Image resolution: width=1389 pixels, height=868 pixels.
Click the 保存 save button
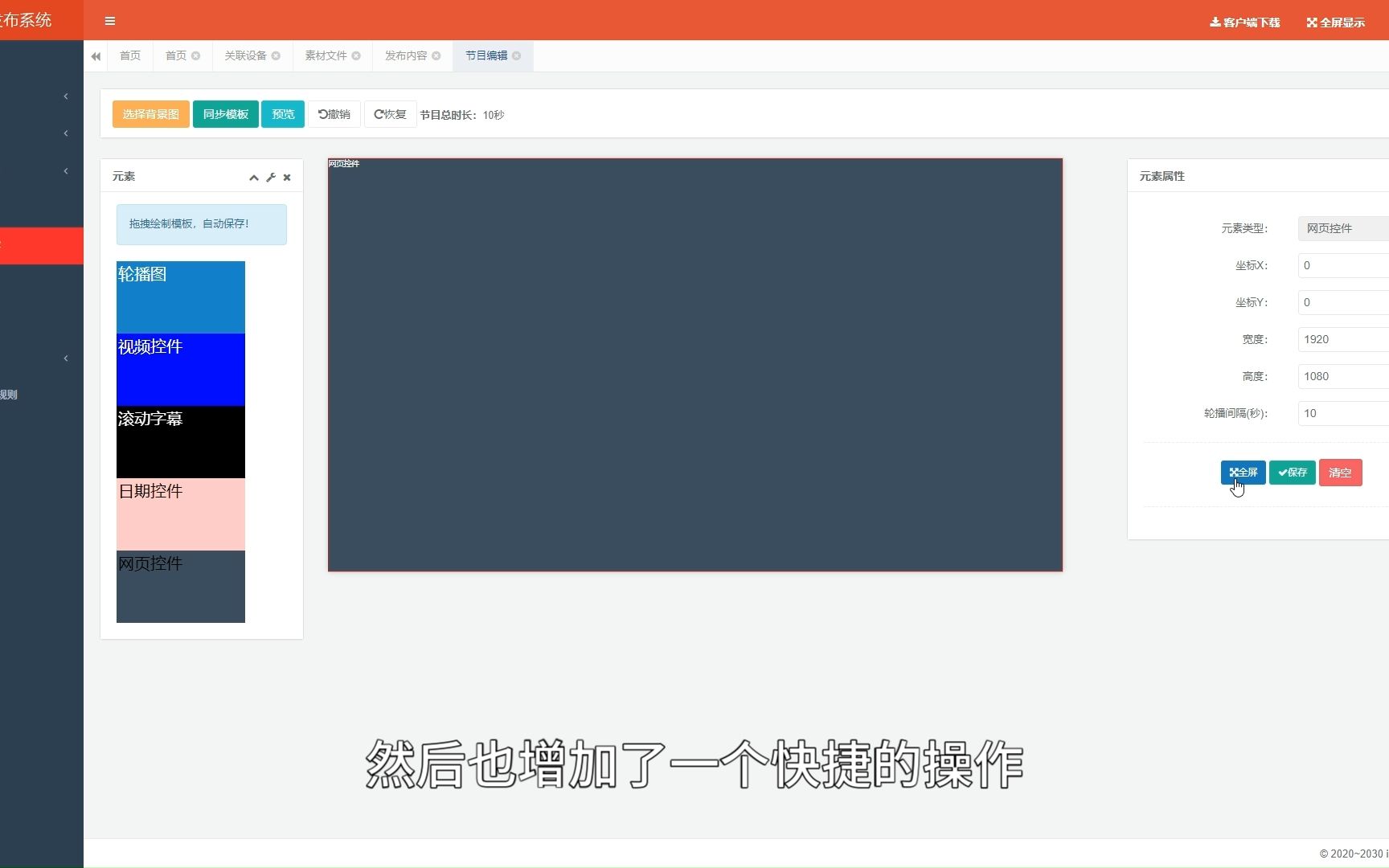coord(1292,473)
